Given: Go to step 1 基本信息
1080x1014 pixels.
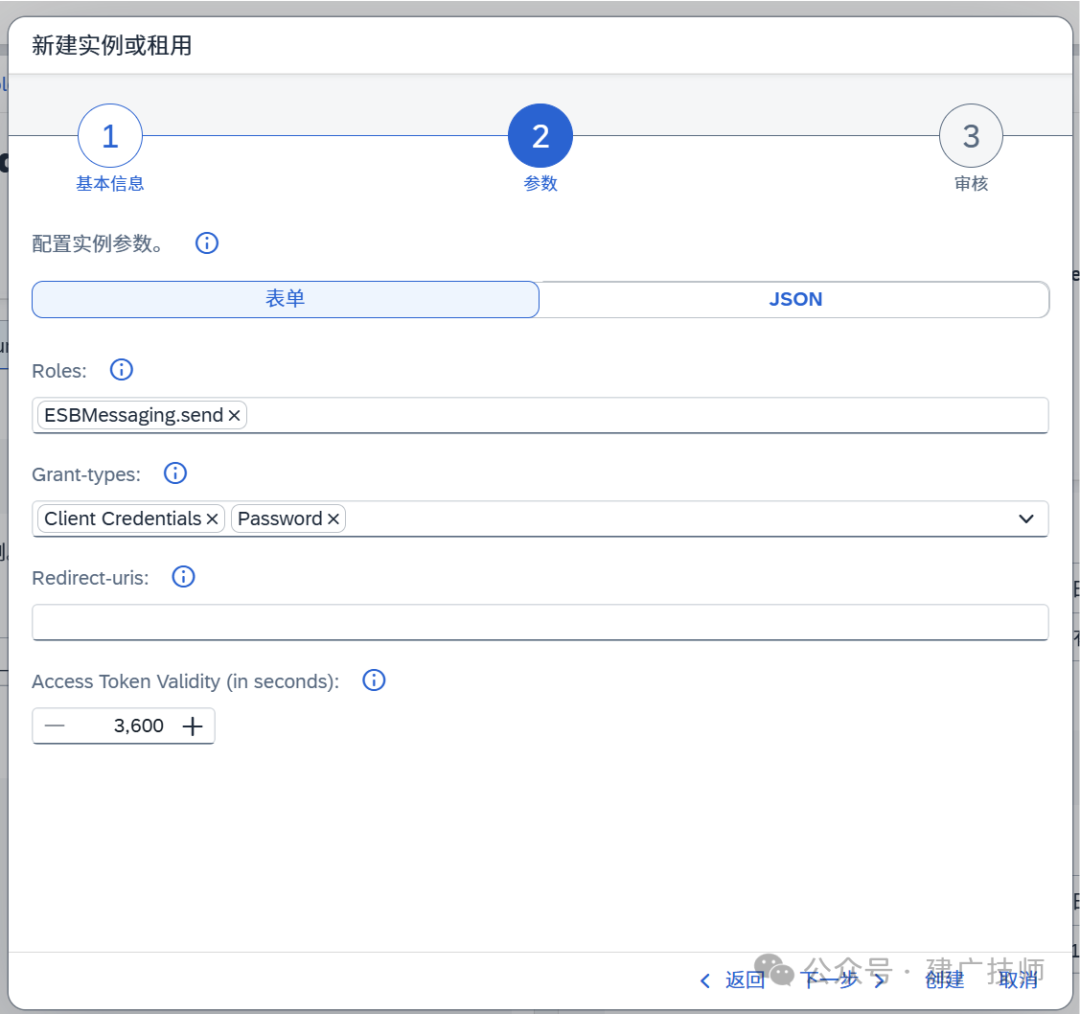Looking at the screenshot, I should point(110,136).
